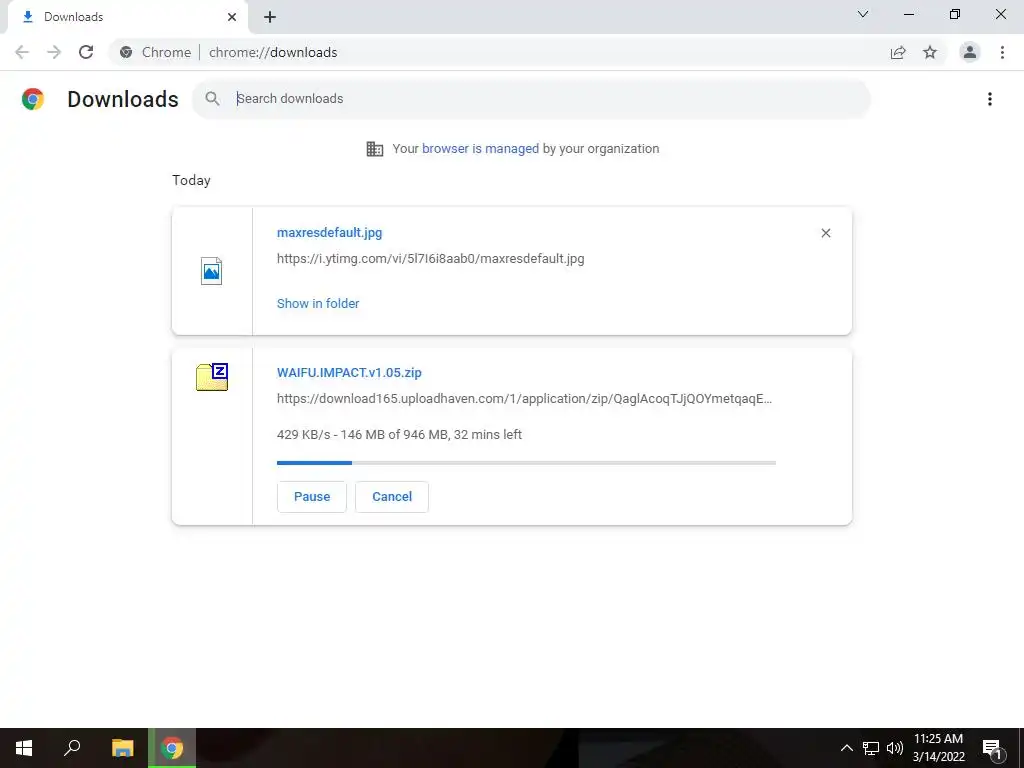
Task: Click the Chrome logo beside Downloads title
Action: point(33,99)
